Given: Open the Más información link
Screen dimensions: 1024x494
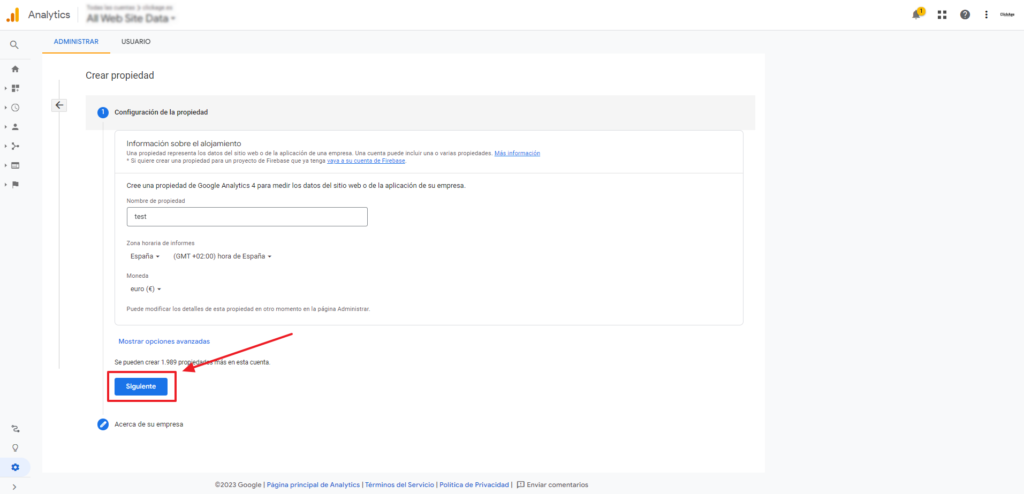Looking at the screenshot, I should (517, 153).
